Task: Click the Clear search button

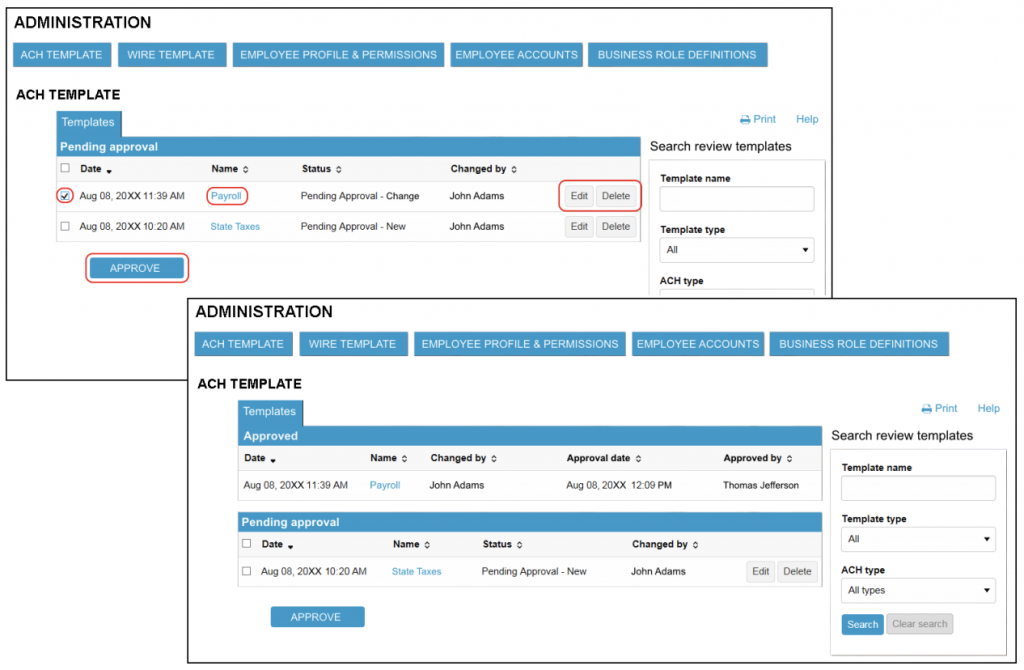Action: 919,625
